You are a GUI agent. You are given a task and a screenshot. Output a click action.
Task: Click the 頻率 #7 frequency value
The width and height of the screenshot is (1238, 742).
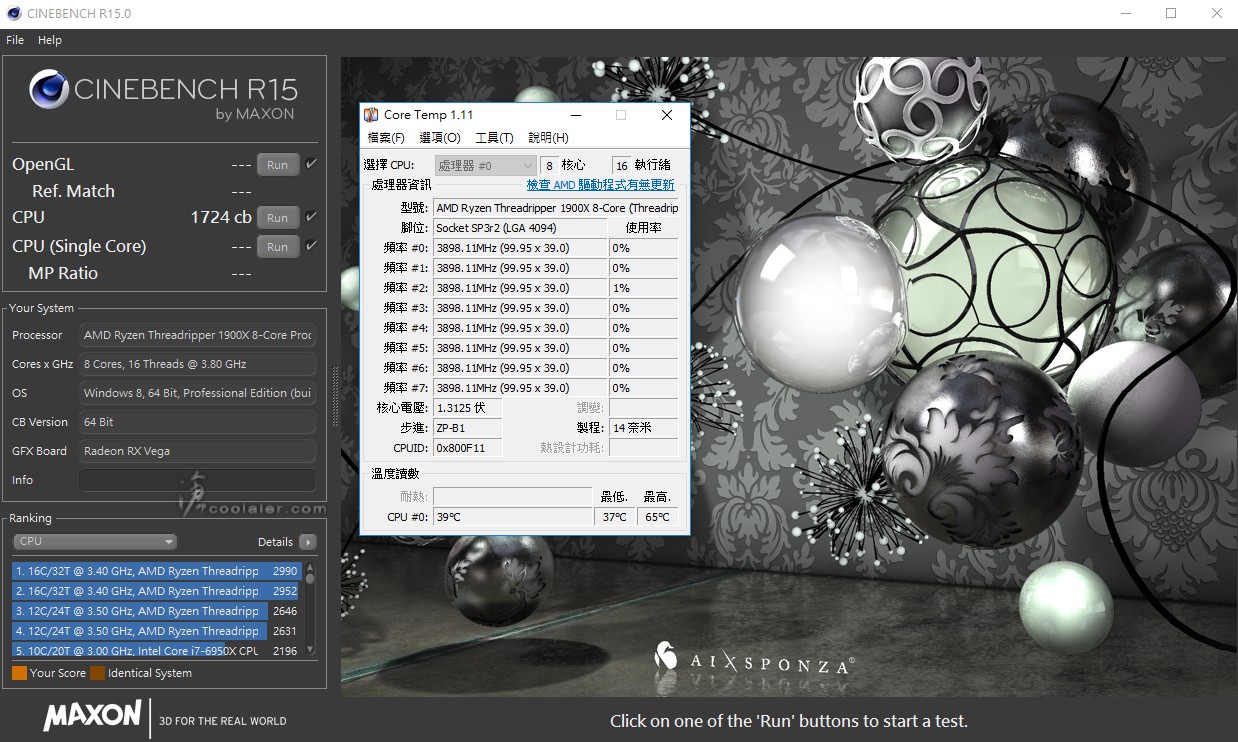(520, 388)
